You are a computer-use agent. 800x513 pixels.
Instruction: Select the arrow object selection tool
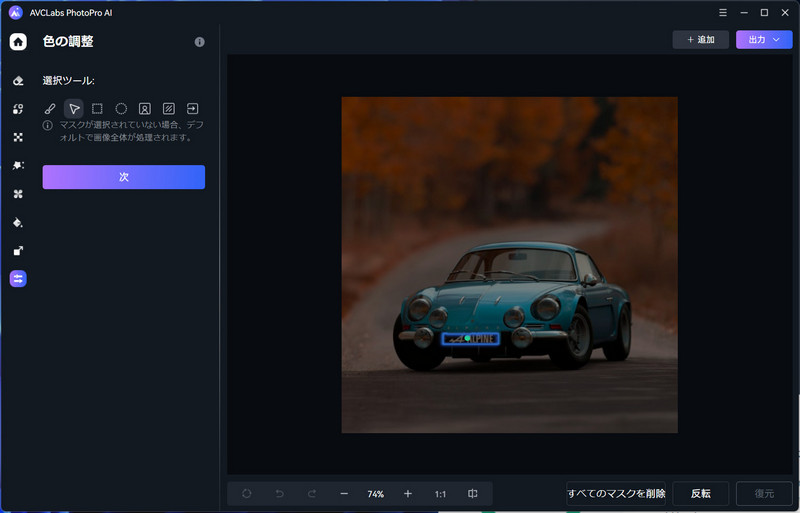pos(74,109)
